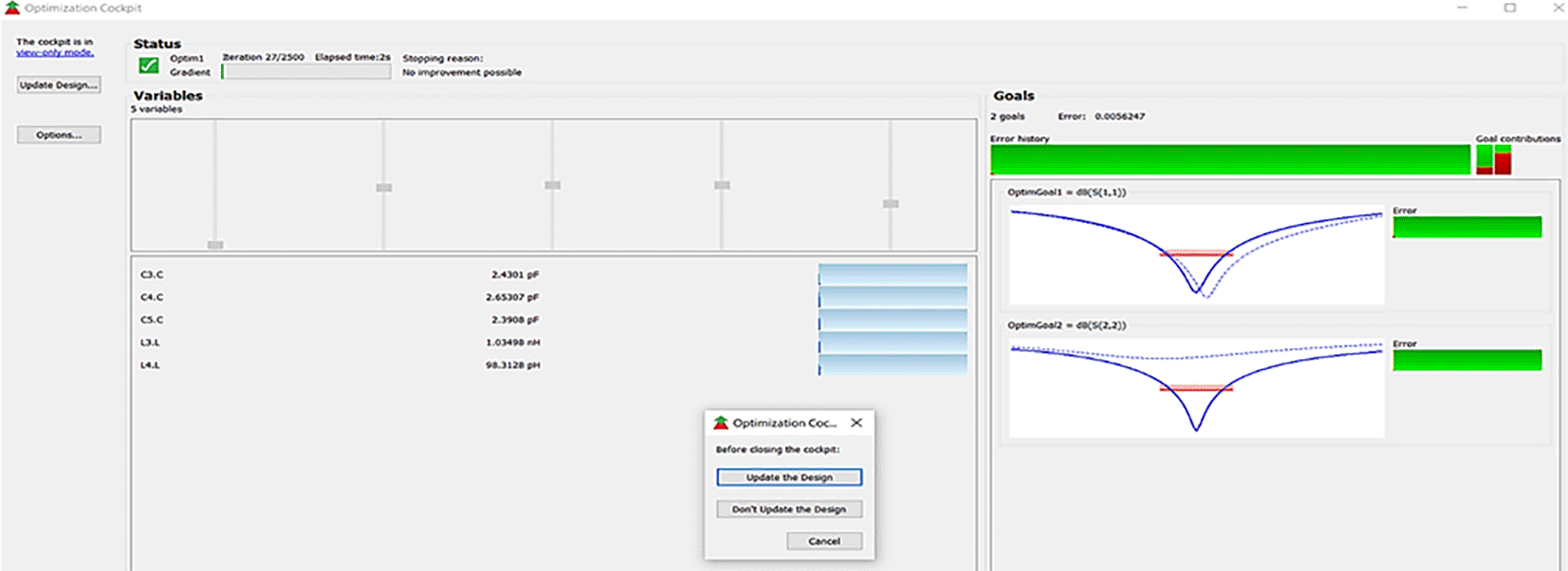The width and height of the screenshot is (1568, 571).
Task: Click the view-only mode link
Action: 55,53
